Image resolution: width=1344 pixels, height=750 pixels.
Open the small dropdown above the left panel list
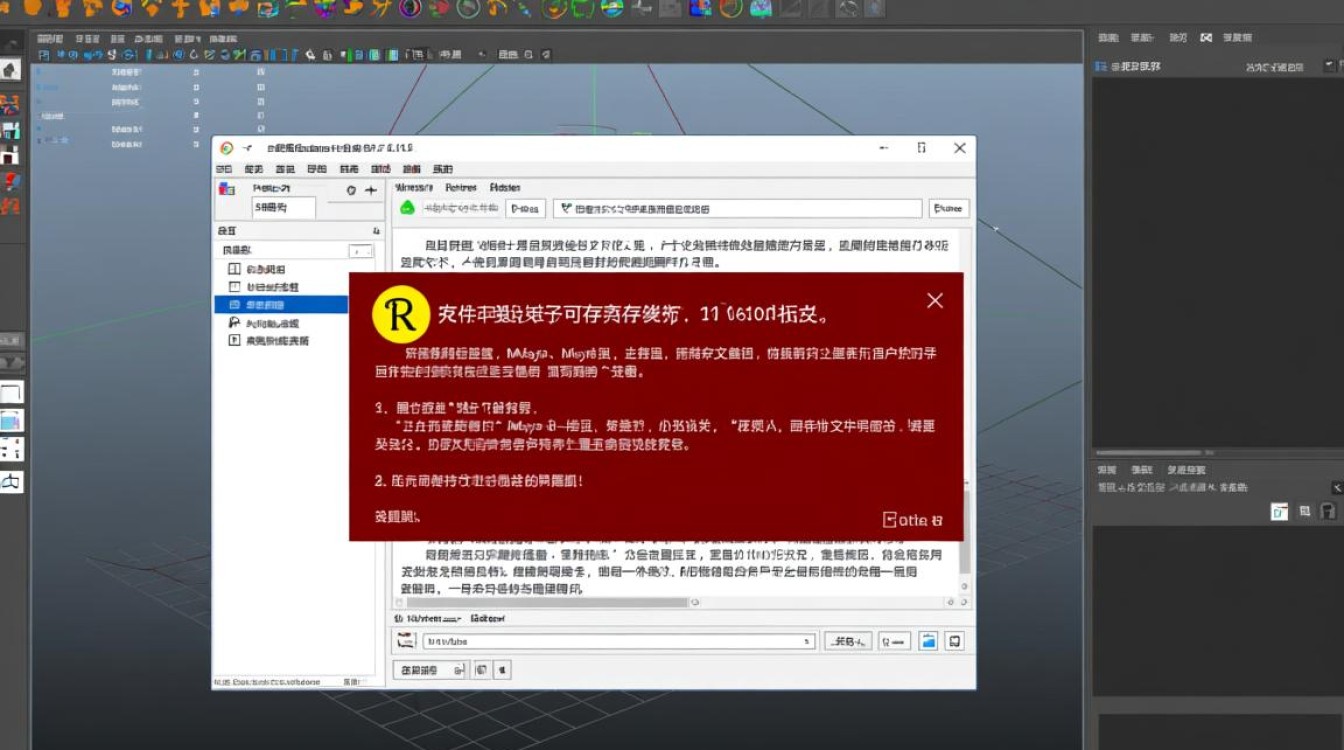360,251
